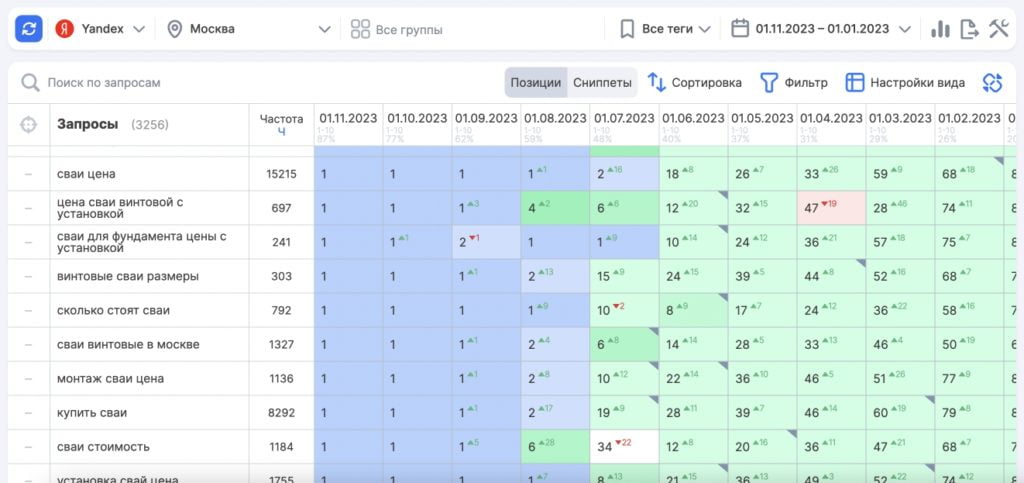The width and height of the screenshot is (1024, 483).
Task: Open the tools wrench settings icon
Action: click(999, 29)
